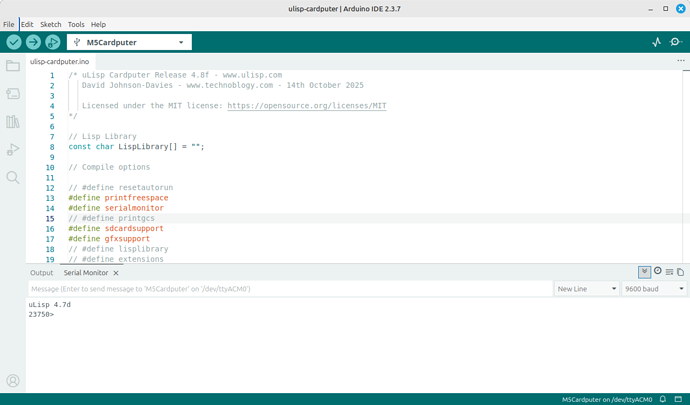Switch to the Output tab

tap(42, 273)
